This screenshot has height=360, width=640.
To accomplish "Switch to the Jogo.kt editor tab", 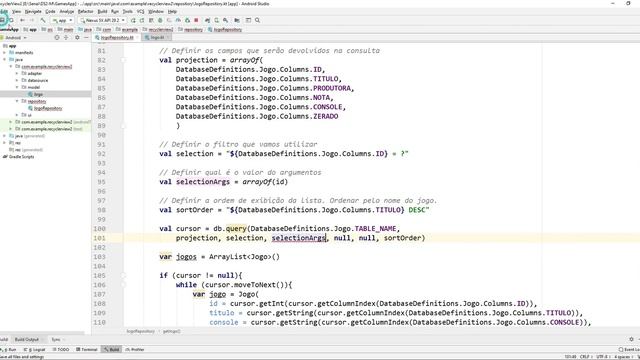I will click(x=157, y=38).
